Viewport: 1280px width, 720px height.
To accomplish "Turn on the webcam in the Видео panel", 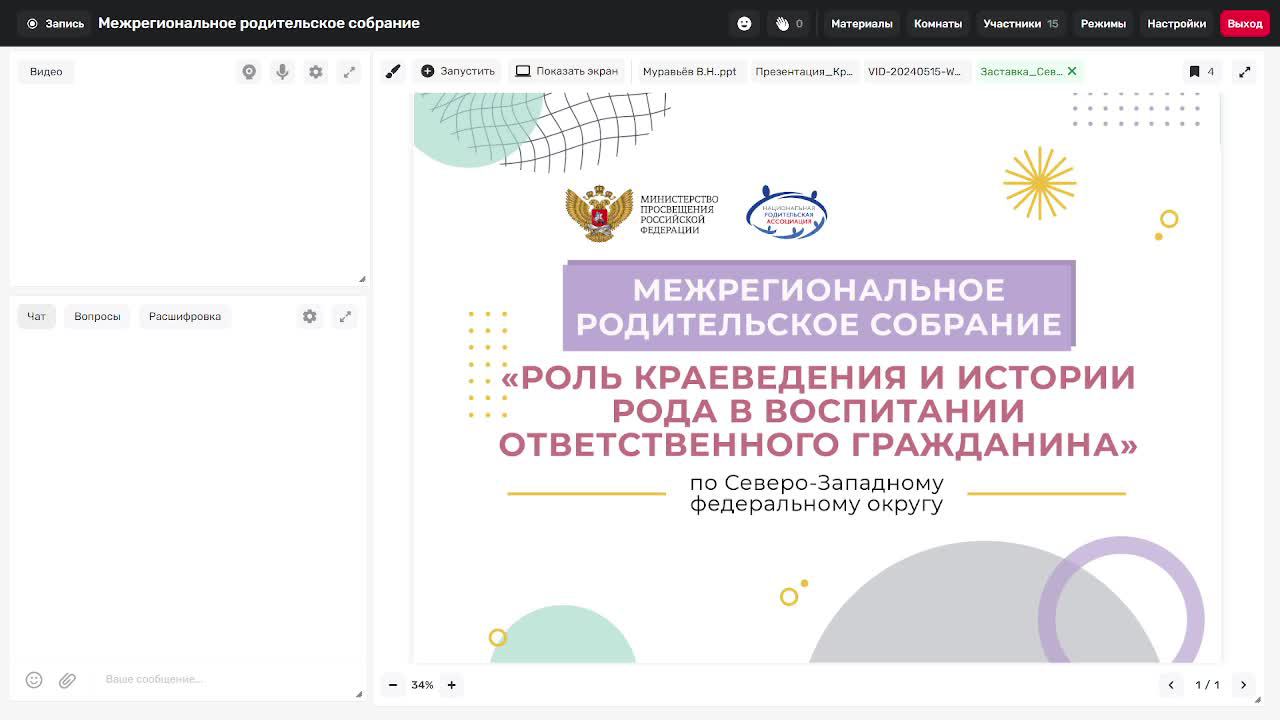I will coord(249,72).
